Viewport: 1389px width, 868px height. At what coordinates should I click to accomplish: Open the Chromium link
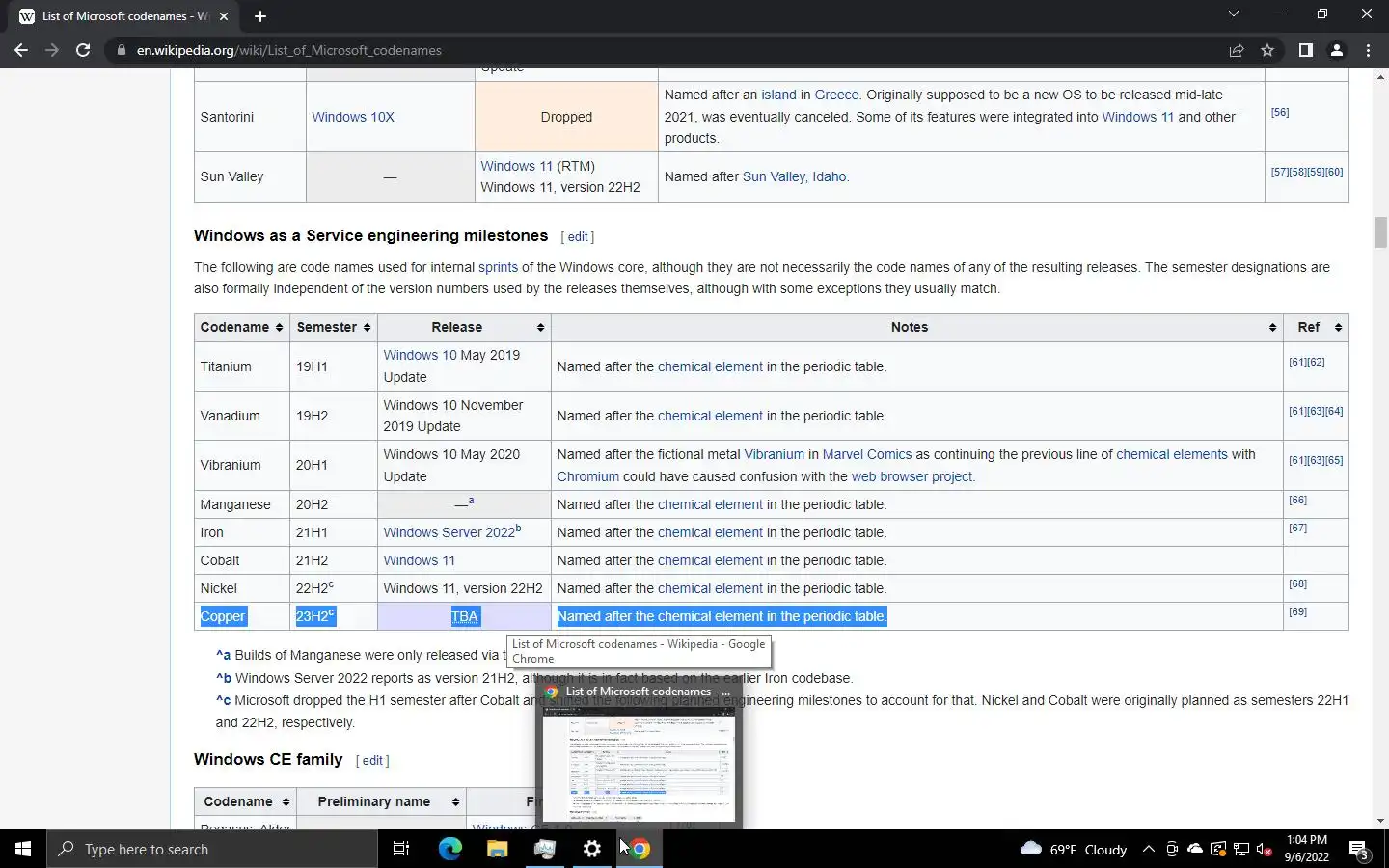(x=588, y=476)
